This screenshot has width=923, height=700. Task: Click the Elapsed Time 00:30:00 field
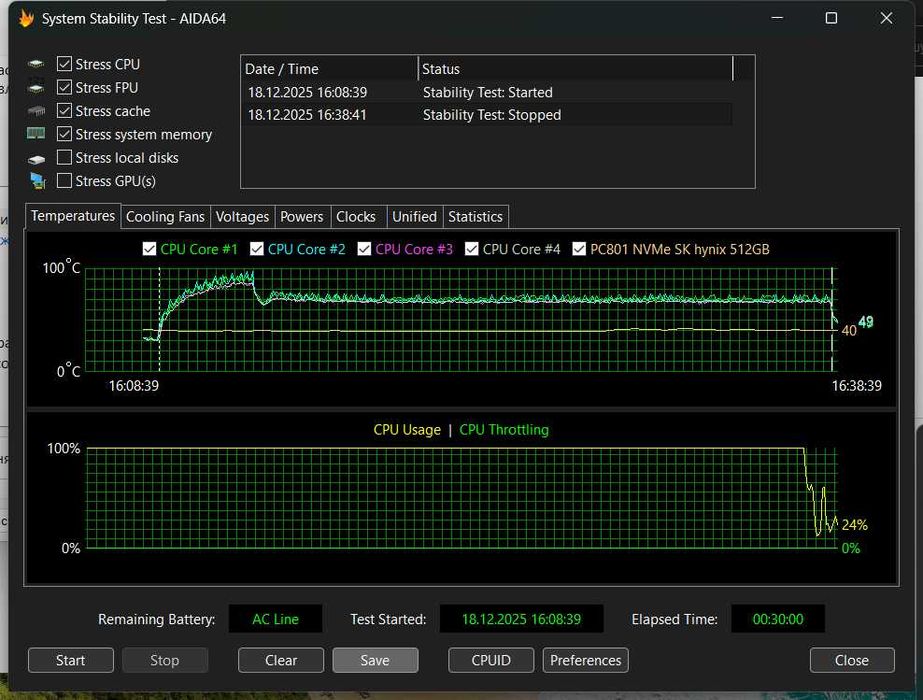point(778,619)
